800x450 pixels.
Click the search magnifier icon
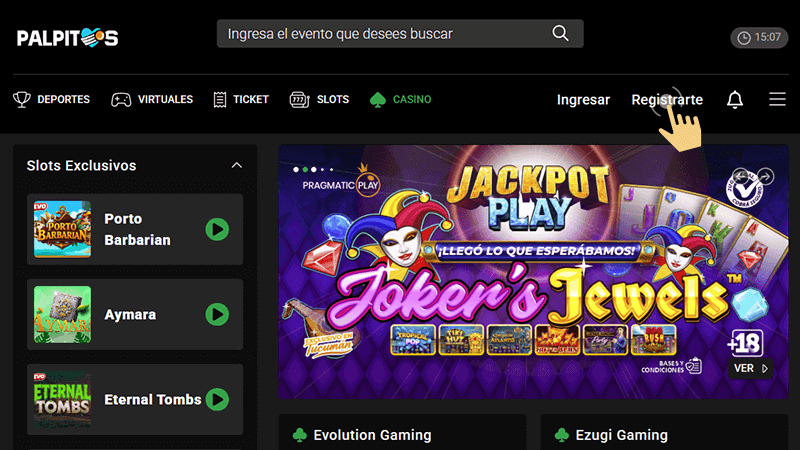click(x=561, y=34)
